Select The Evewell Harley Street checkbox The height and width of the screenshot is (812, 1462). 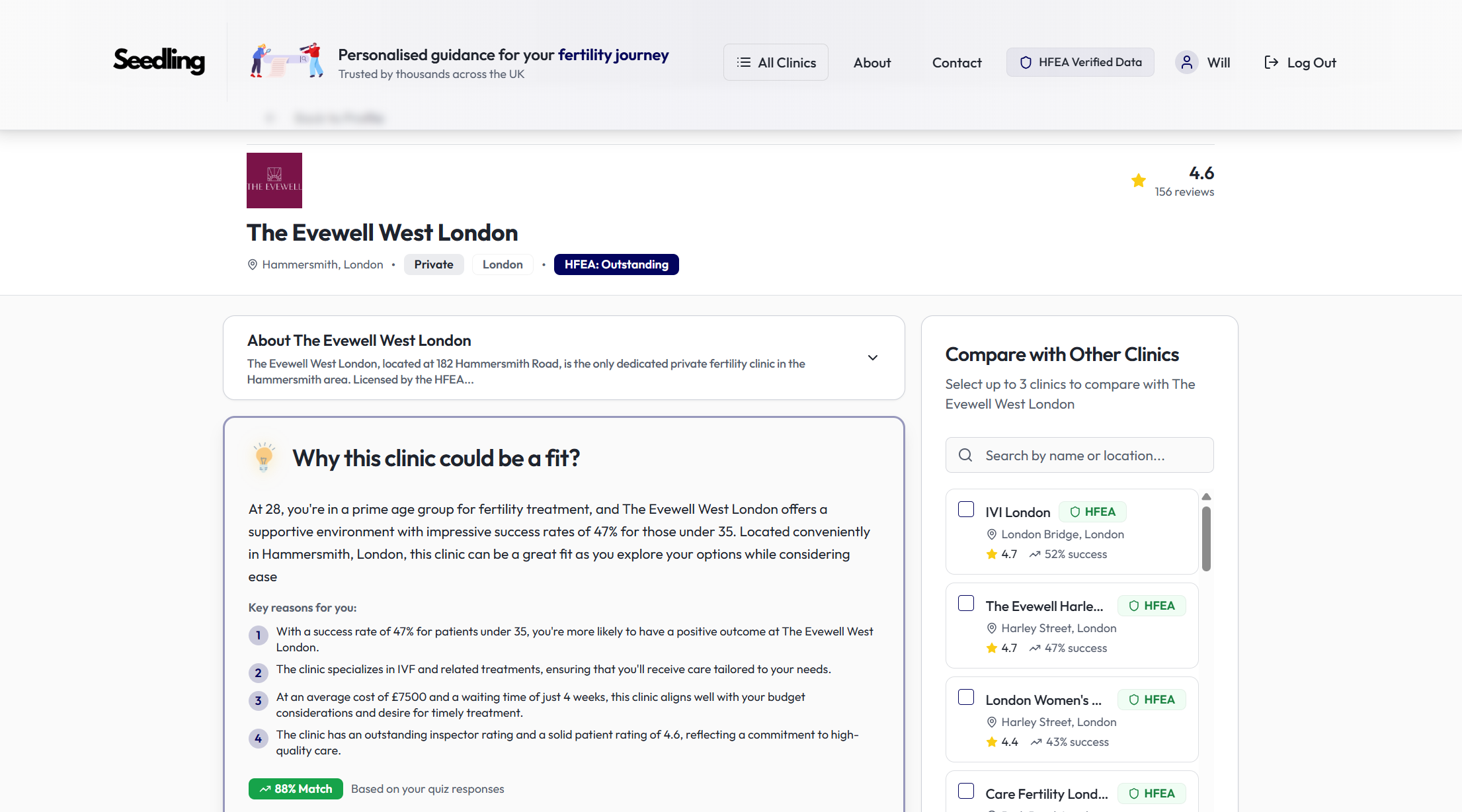965,603
